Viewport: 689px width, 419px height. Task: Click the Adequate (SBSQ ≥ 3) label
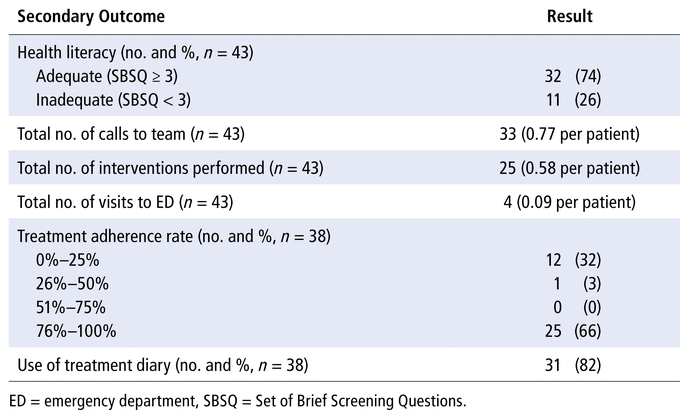click(109, 78)
